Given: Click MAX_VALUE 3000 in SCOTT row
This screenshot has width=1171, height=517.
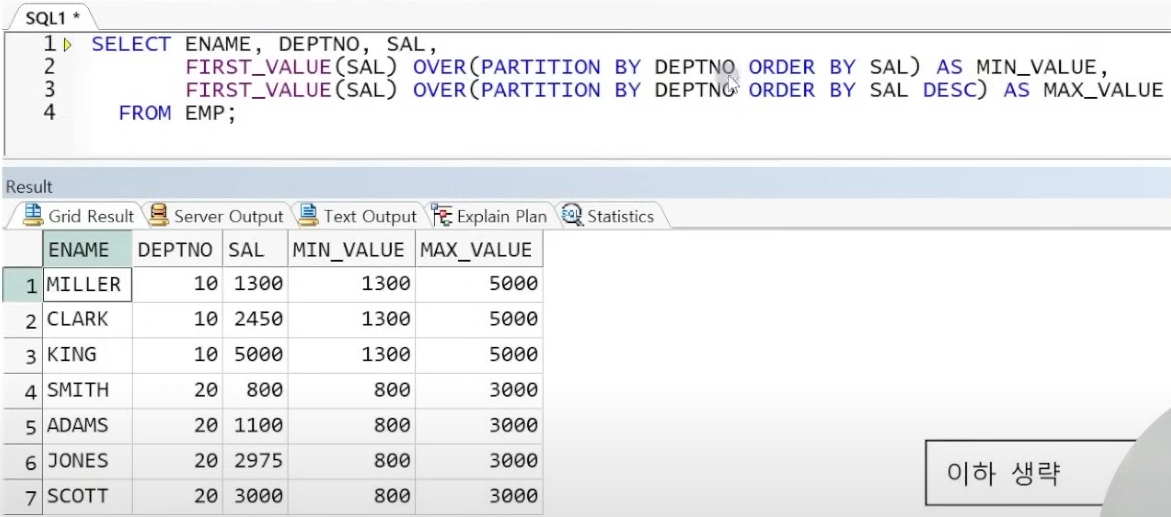Looking at the screenshot, I should pos(479,497).
